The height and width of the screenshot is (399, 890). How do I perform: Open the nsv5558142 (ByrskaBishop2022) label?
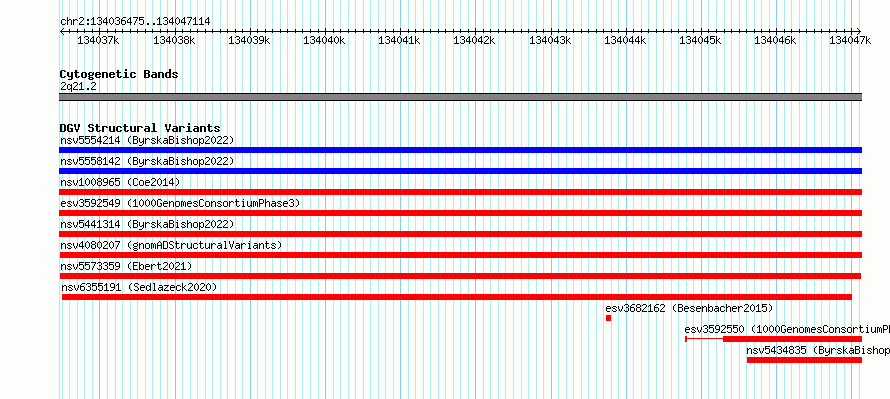(147, 161)
